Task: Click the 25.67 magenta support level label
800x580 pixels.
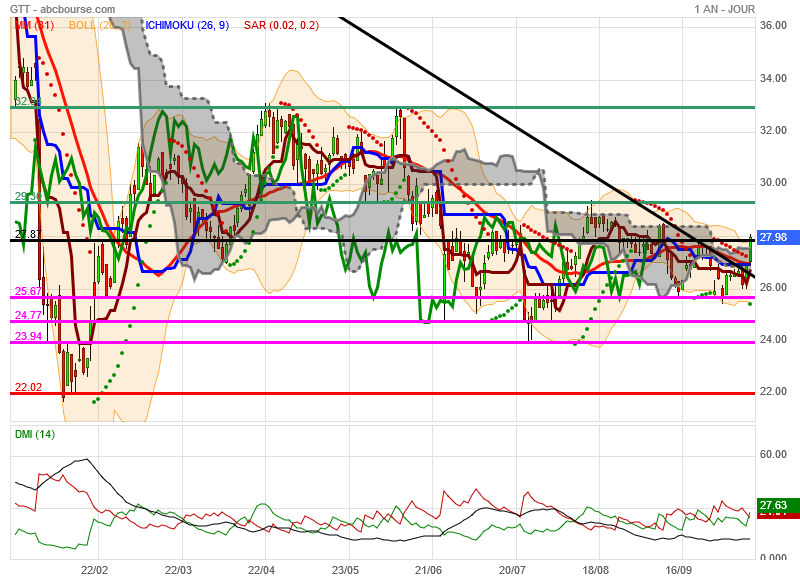Action: click(28, 291)
